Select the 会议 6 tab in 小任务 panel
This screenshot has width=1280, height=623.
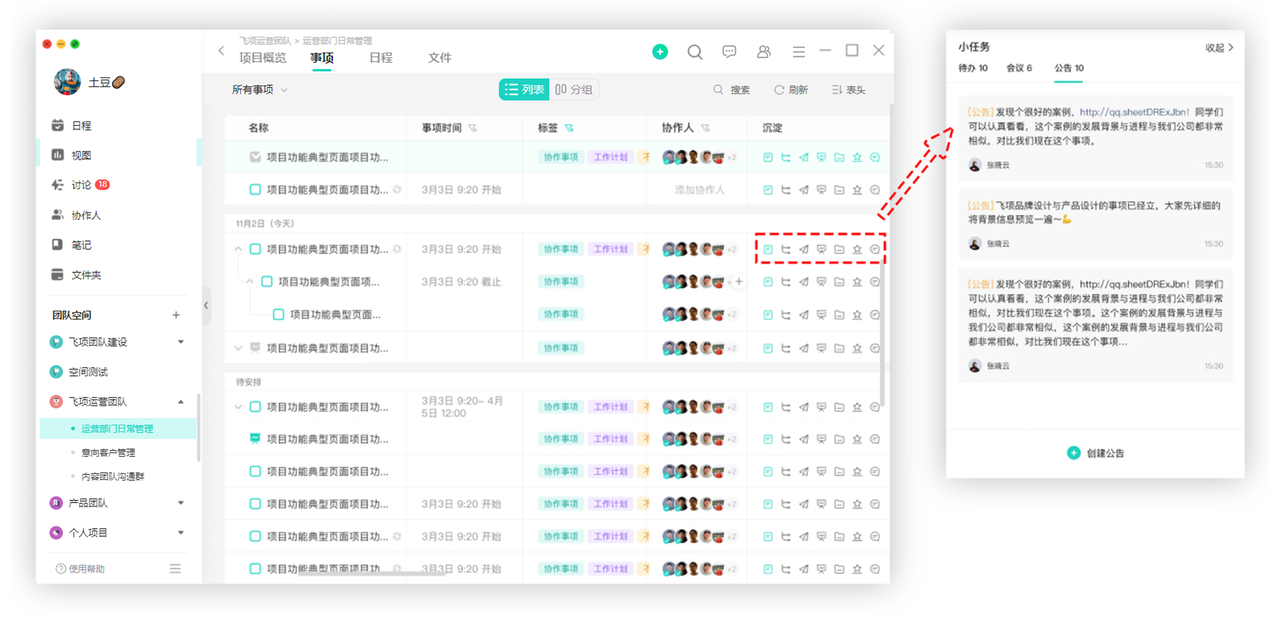click(x=1019, y=68)
